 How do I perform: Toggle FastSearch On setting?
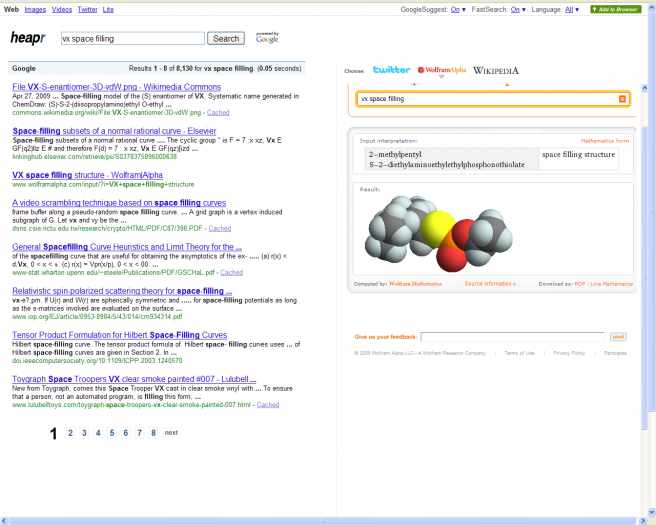pos(515,9)
